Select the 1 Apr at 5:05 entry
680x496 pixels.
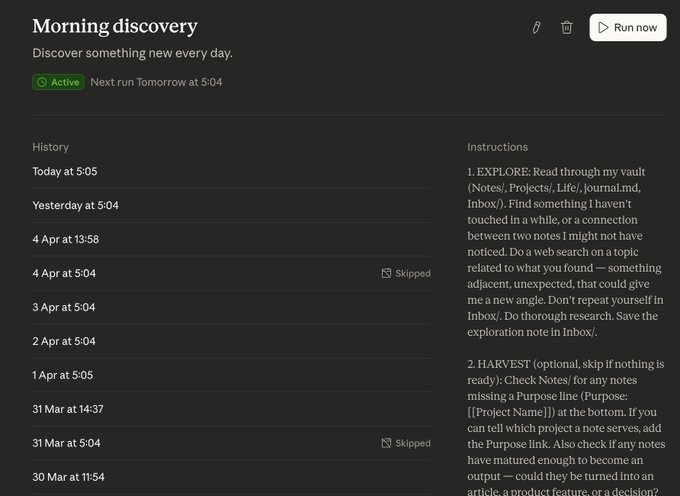(x=232, y=375)
